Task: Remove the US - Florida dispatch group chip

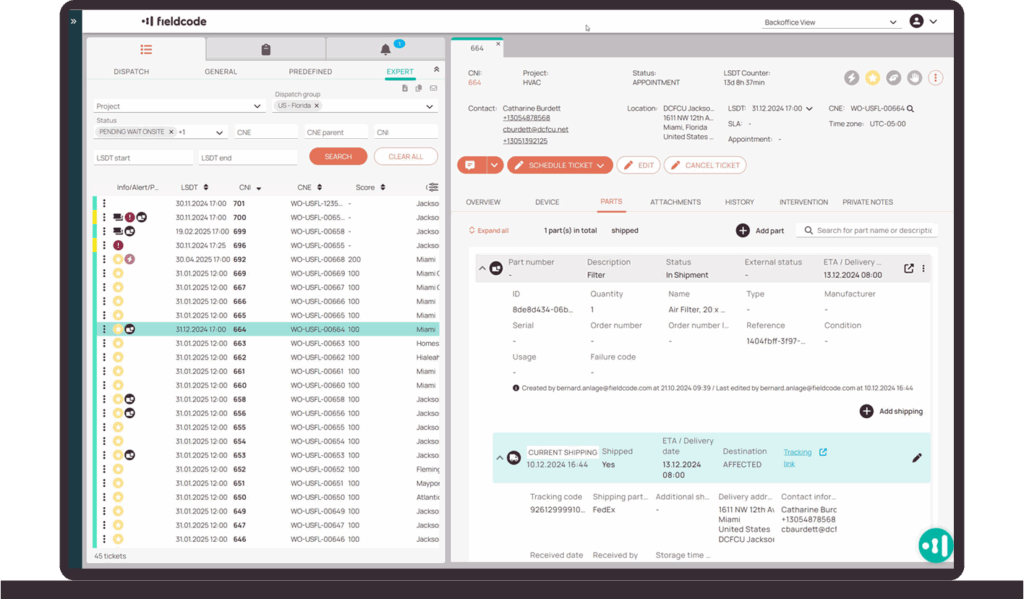Action: [x=317, y=105]
